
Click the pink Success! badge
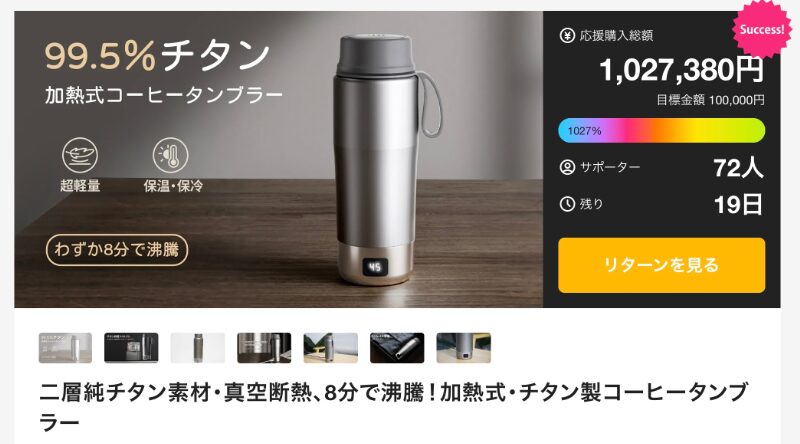pos(761,29)
